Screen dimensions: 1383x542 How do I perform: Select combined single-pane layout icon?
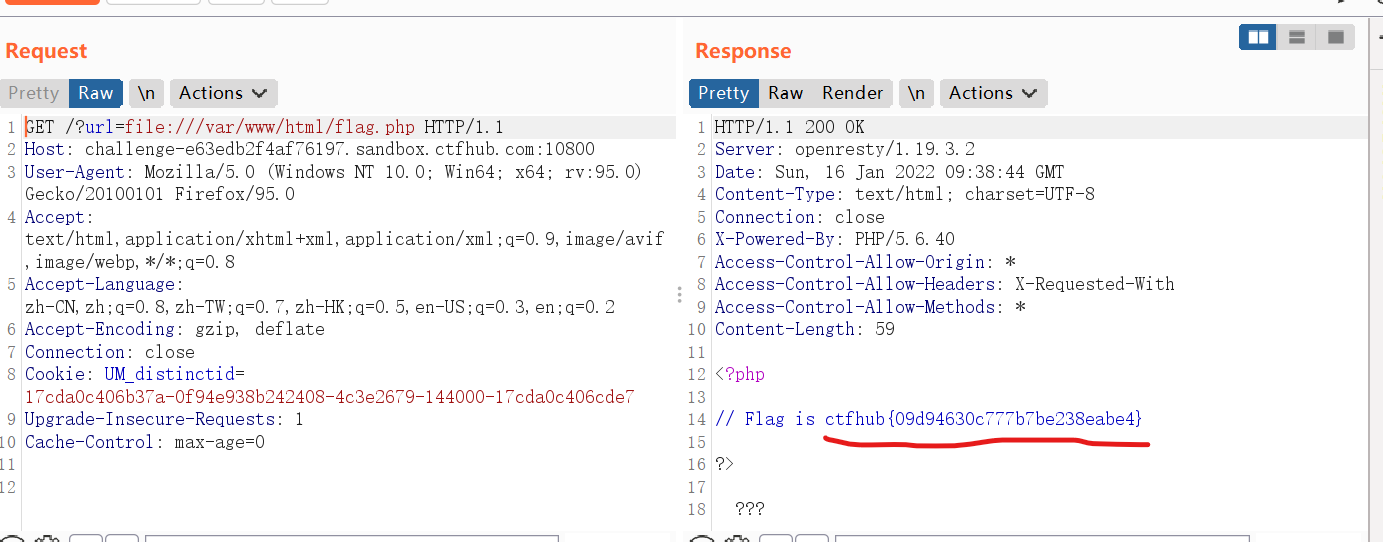coord(1336,37)
